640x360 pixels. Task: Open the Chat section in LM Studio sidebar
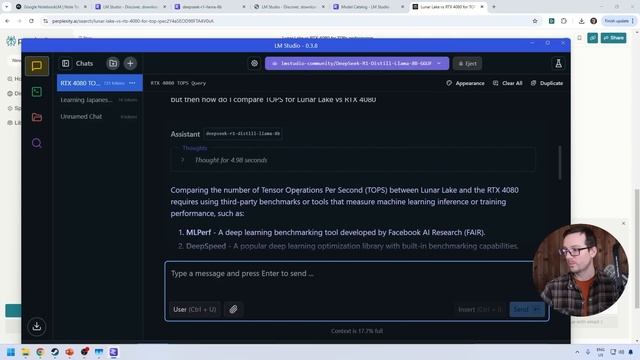point(37,66)
